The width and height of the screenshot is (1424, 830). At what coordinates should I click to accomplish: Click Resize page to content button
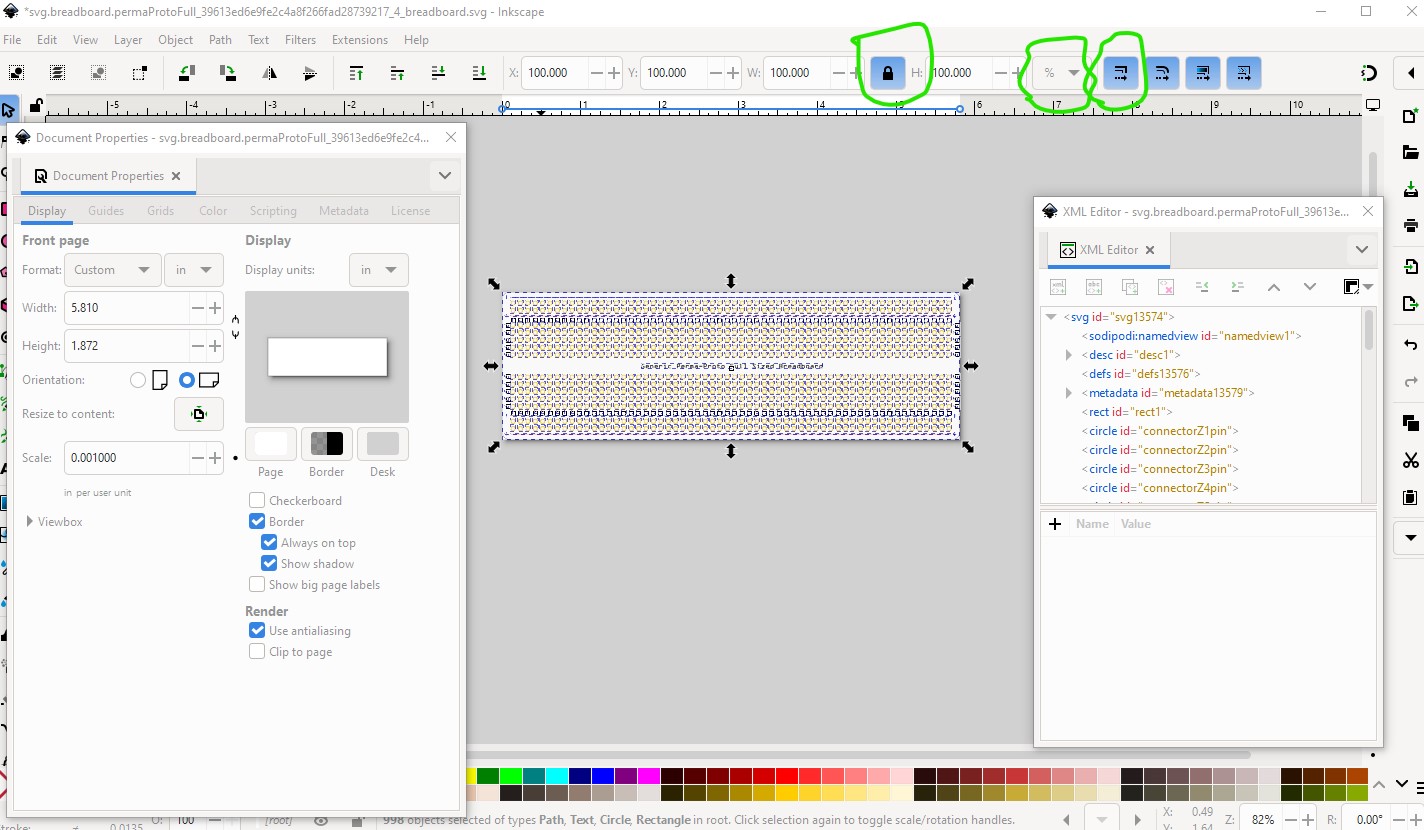199,414
